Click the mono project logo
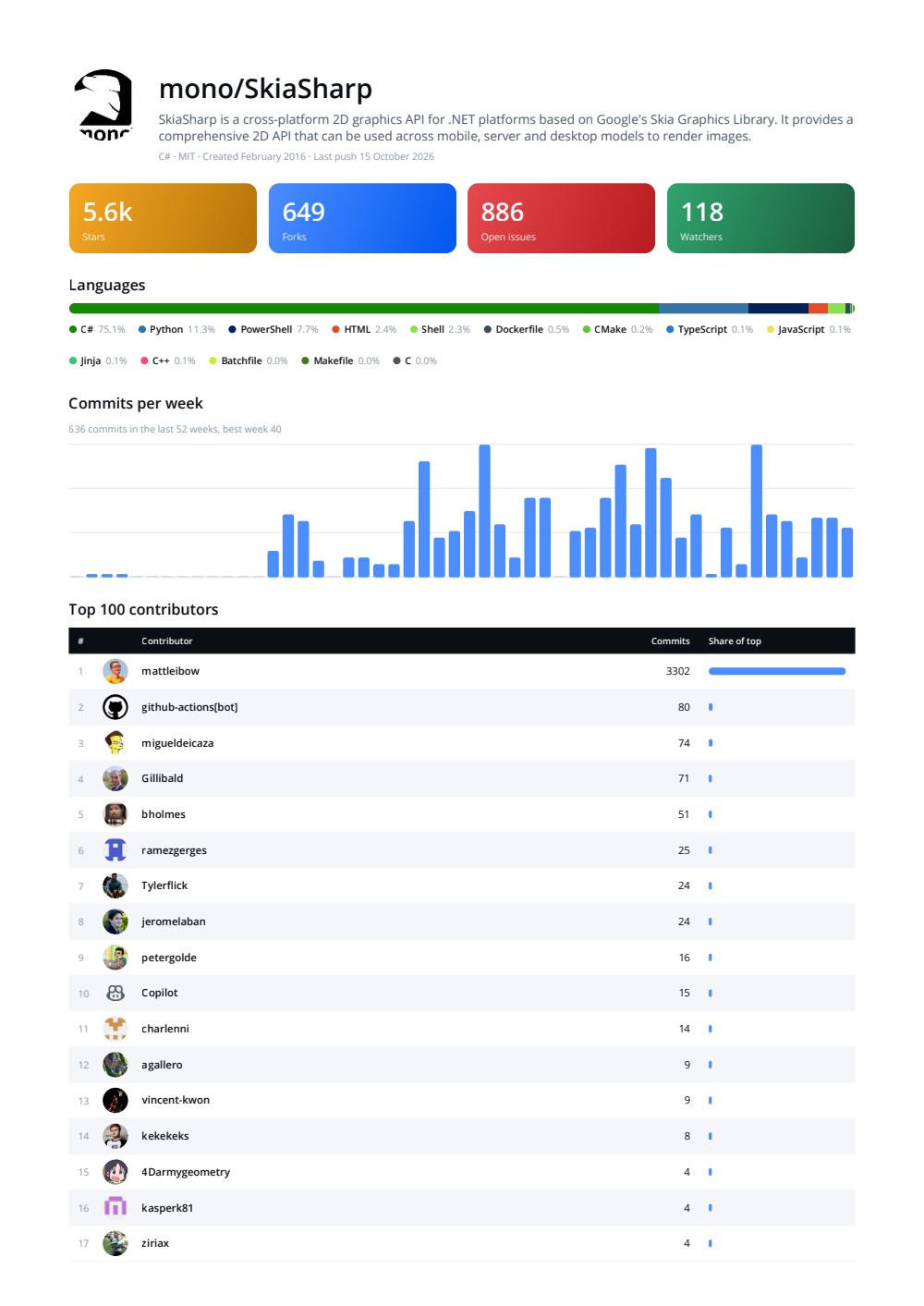Image resolution: width=924 pixels, height=1306 pixels. pyautogui.click(x=105, y=105)
